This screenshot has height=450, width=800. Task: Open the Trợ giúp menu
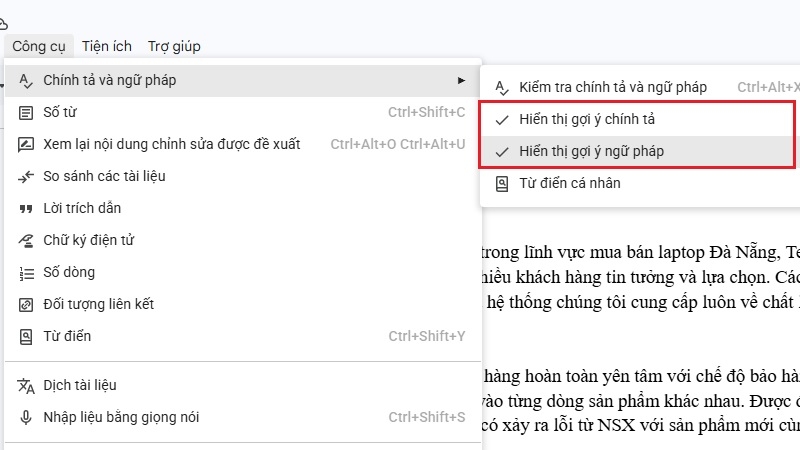[x=174, y=46]
